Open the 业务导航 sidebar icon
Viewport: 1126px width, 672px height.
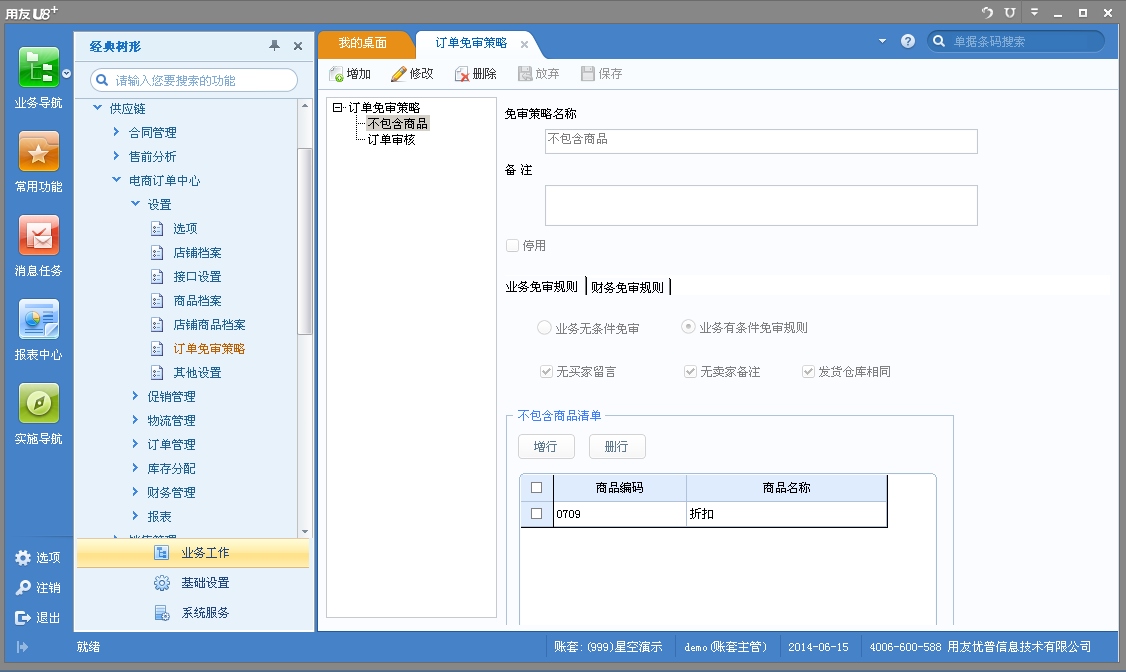click(39, 68)
